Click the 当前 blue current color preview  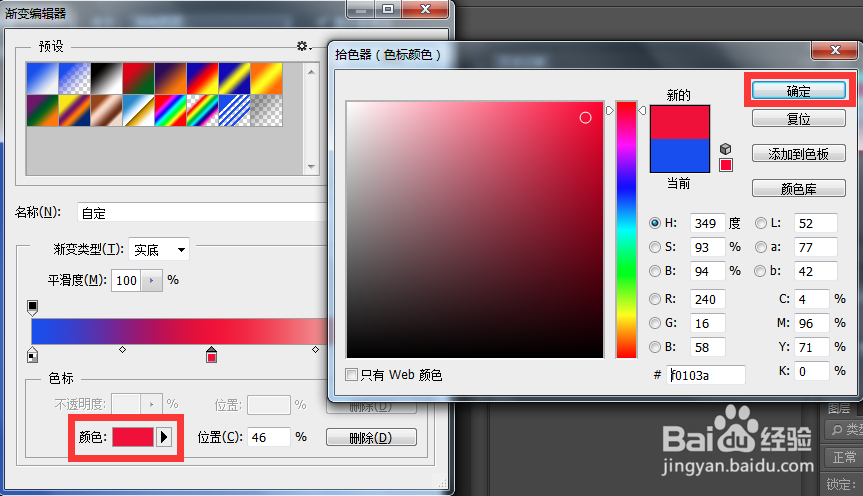pos(680,155)
